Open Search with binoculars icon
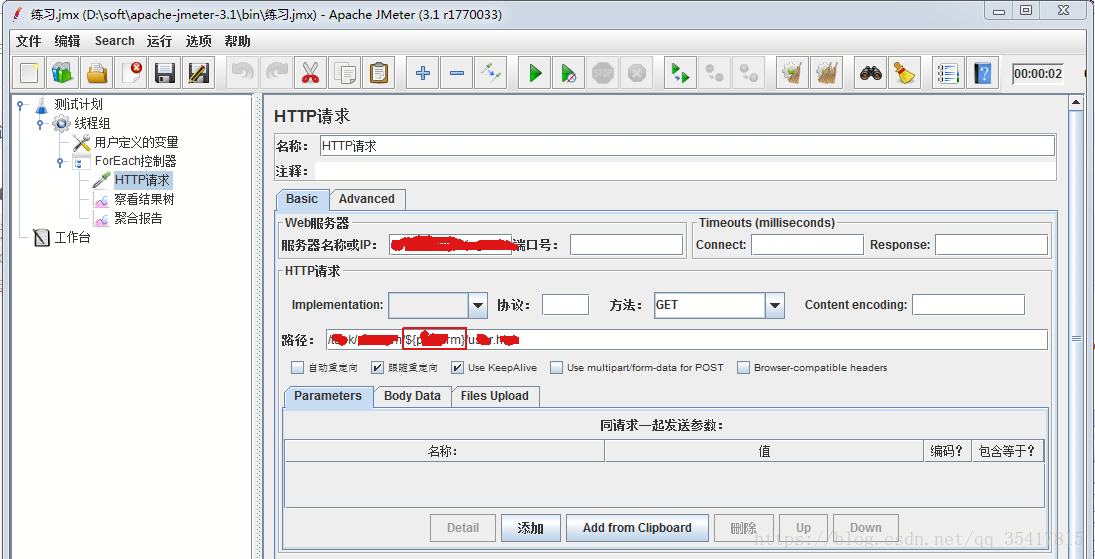This screenshot has width=1095, height=559. (871, 73)
